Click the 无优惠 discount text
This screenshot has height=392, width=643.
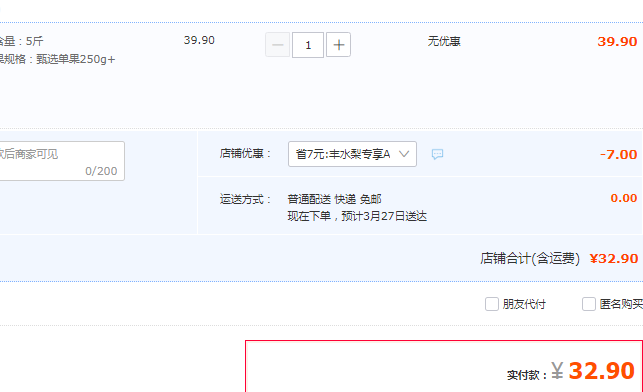[444, 41]
